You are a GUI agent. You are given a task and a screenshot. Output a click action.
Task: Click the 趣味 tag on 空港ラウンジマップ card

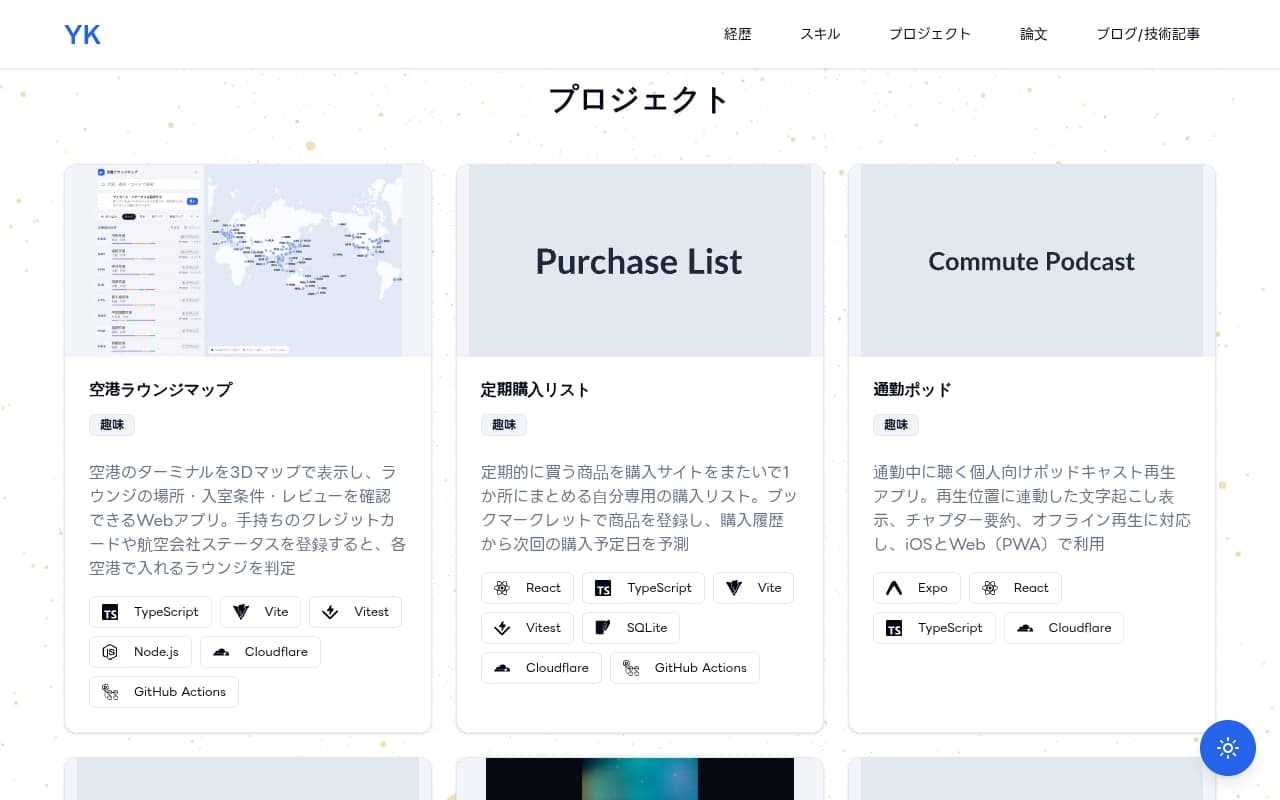tap(112, 425)
